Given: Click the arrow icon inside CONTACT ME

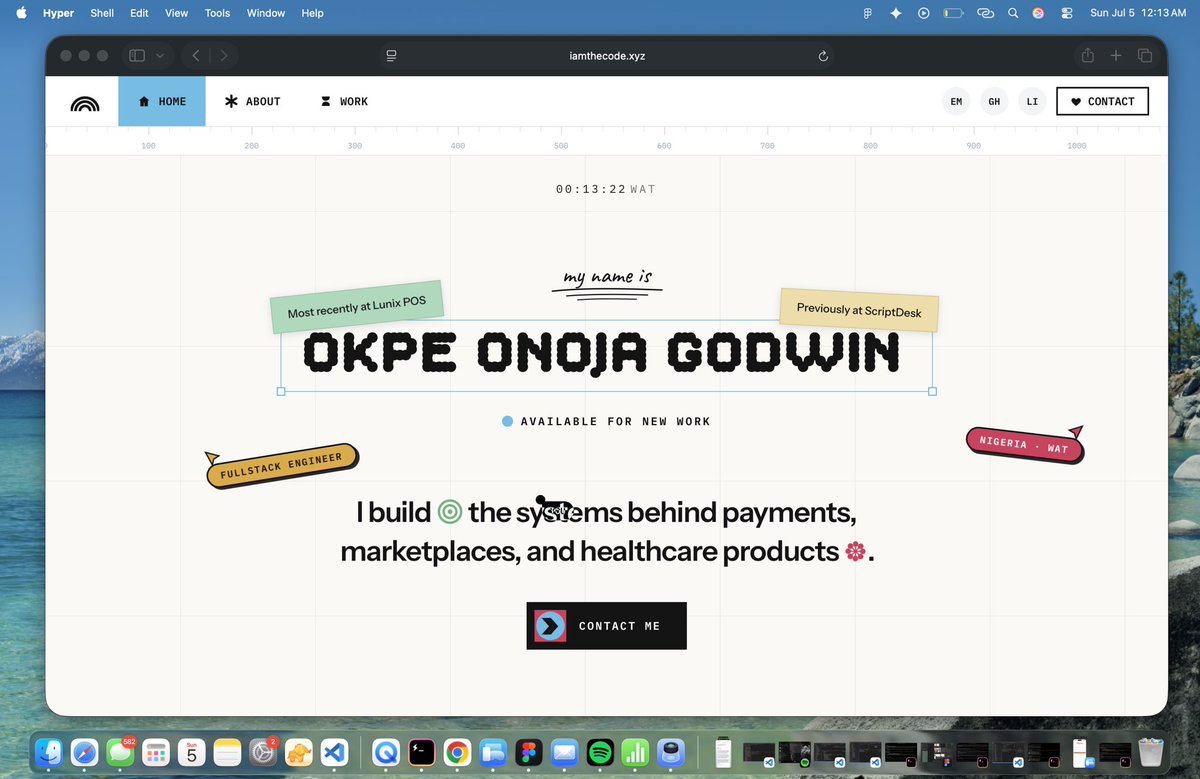Looking at the screenshot, I should pos(550,626).
